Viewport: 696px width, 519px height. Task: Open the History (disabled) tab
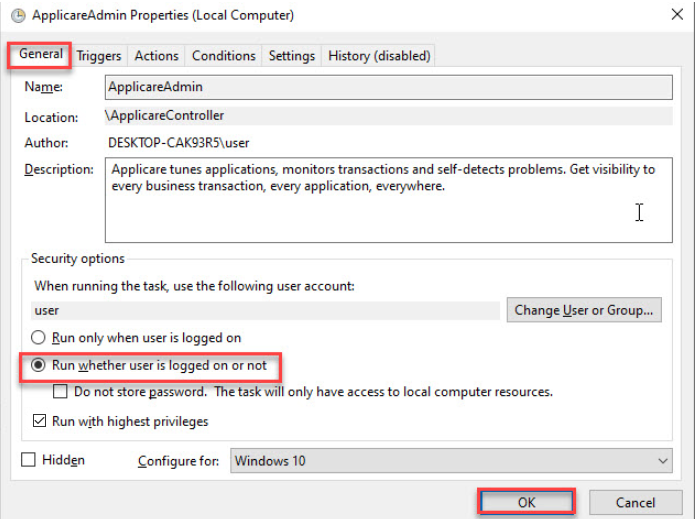click(379, 56)
